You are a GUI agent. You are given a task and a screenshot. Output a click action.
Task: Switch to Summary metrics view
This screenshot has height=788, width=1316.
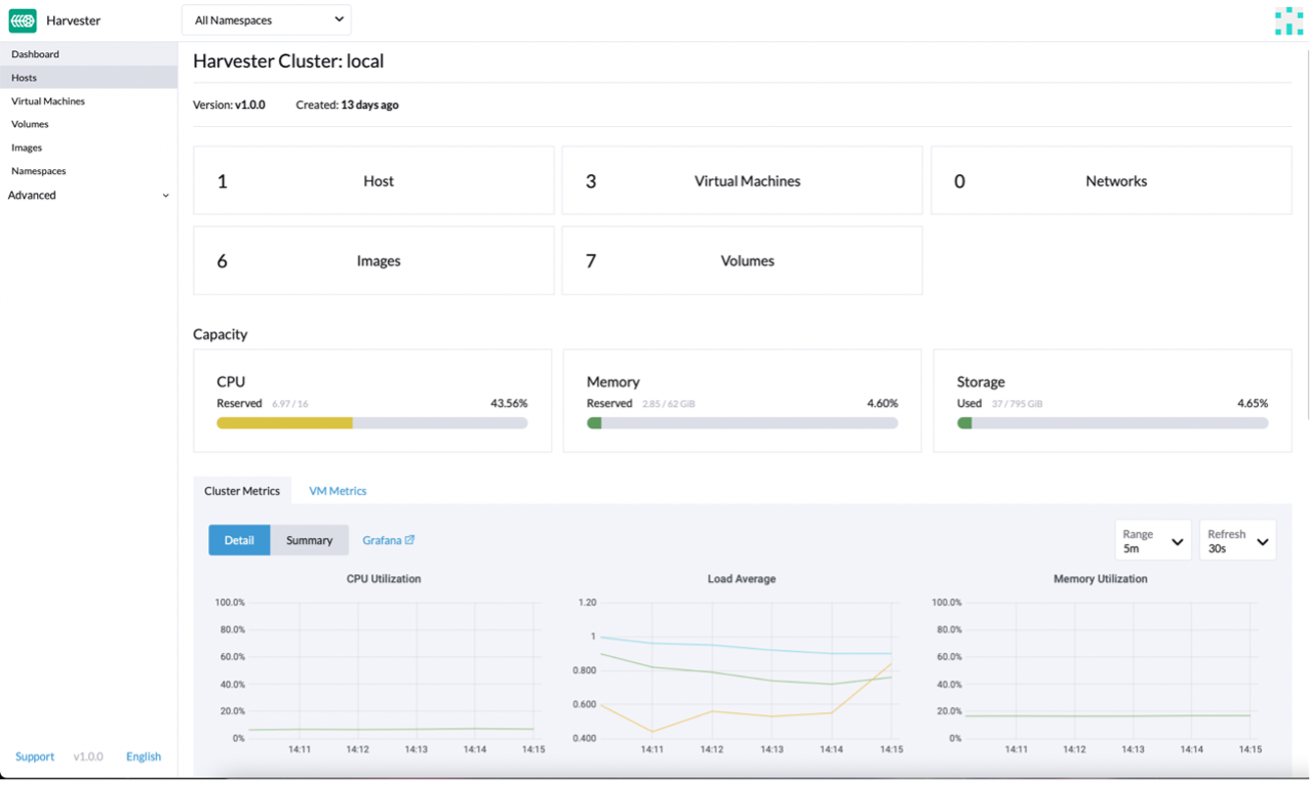(x=309, y=540)
